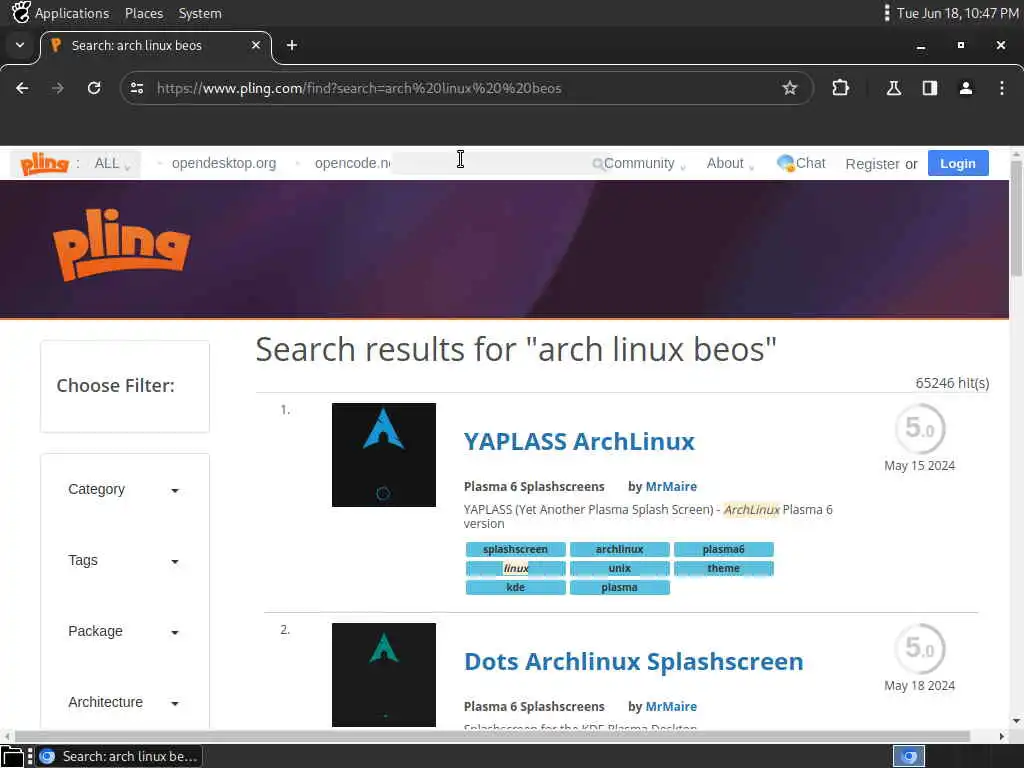This screenshot has height=768, width=1024.
Task: Click the Dots Archlinux Splashscreen thumbnail
Action: click(383, 675)
